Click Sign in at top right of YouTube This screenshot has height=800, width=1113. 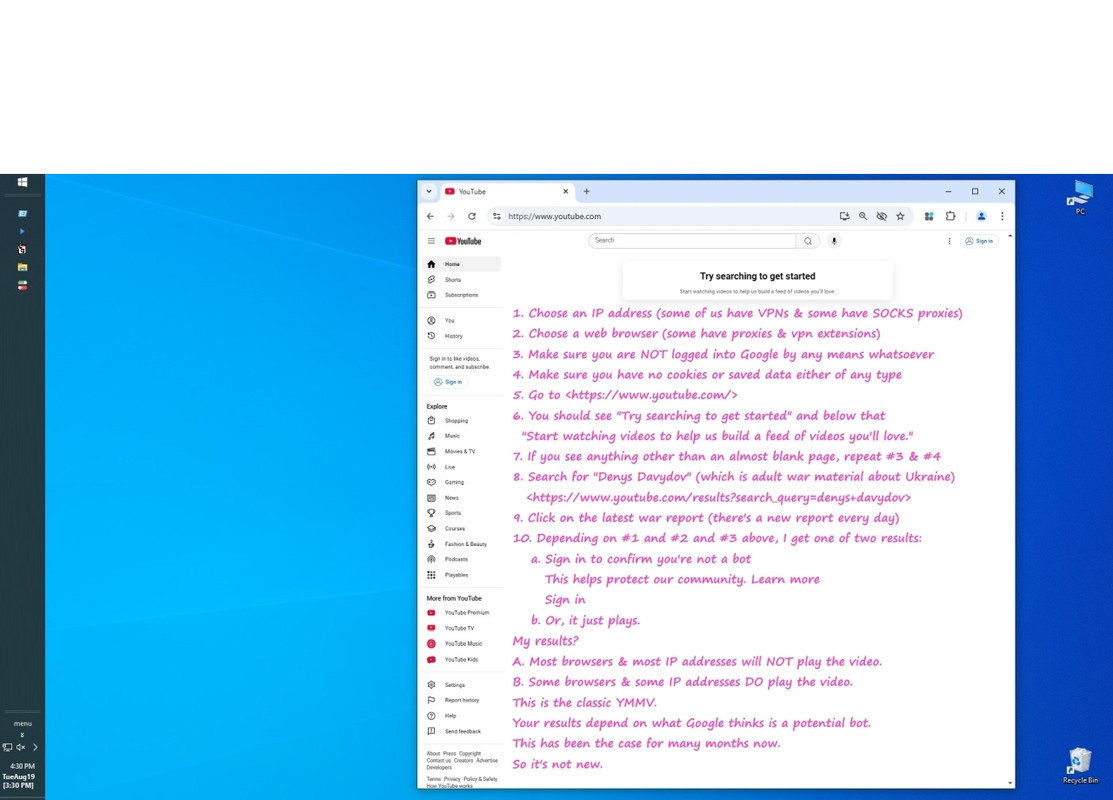(979, 241)
